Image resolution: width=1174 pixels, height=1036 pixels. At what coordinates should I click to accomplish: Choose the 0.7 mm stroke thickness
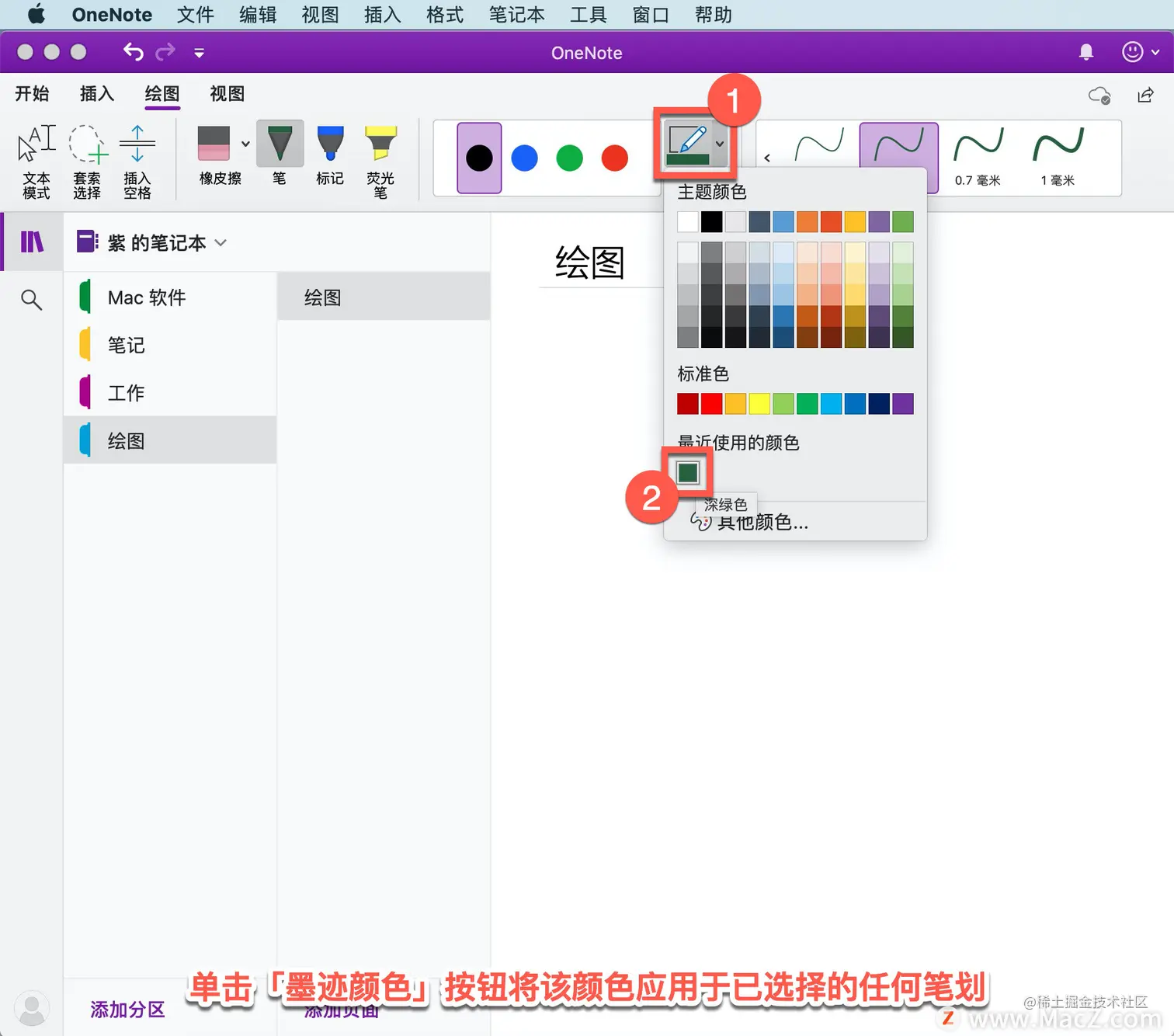[x=978, y=157]
